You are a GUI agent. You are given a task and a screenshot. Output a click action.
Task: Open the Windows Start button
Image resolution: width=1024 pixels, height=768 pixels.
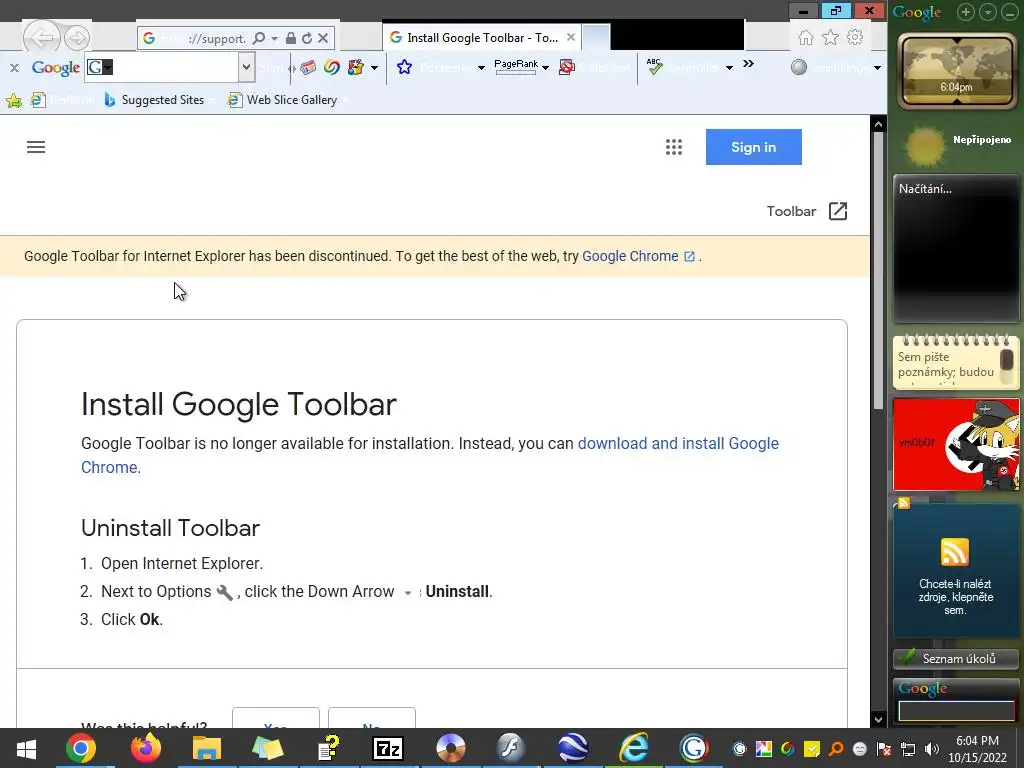click(26, 748)
